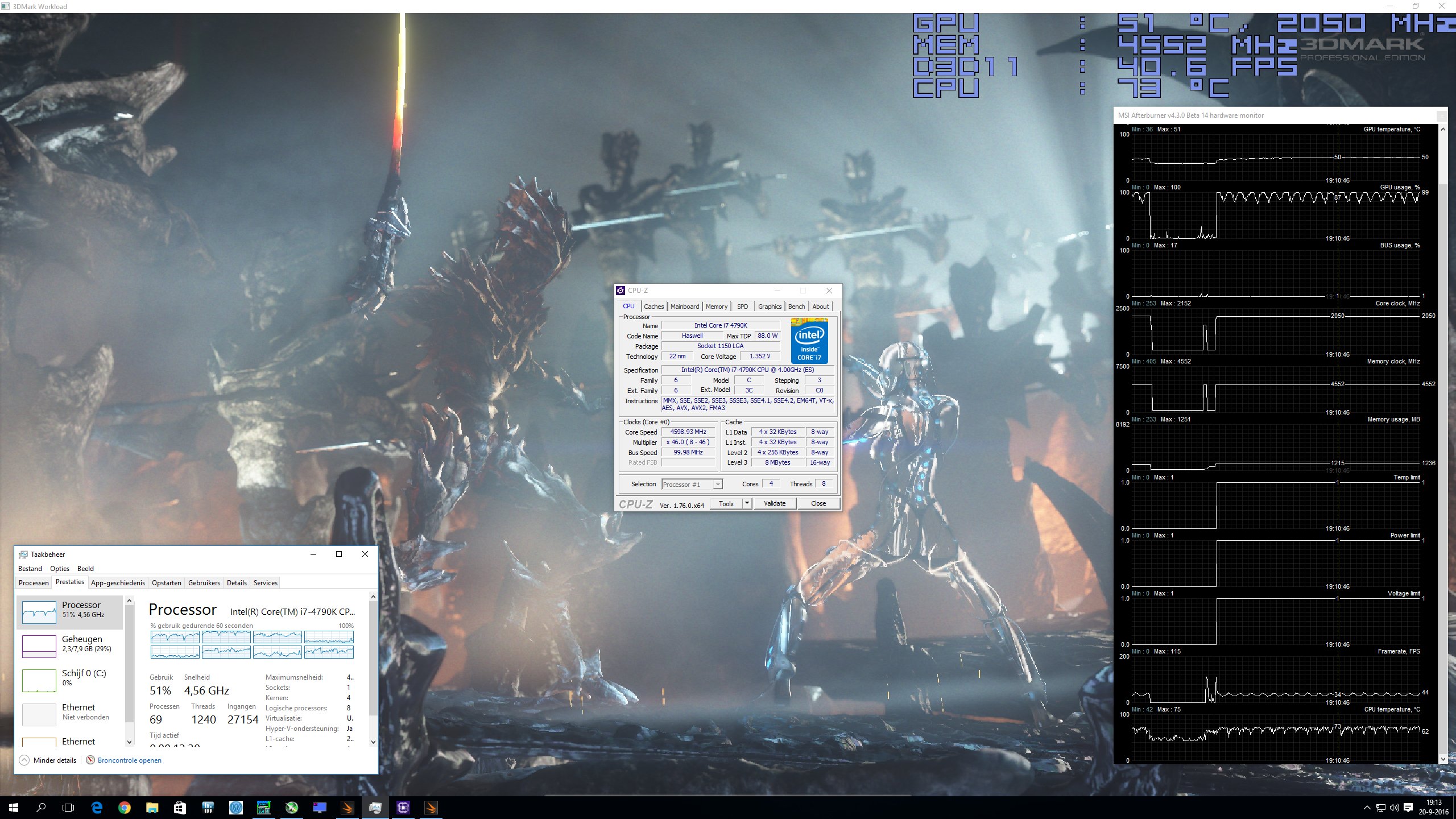The width and height of the screenshot is (1456, 819).
Task: Launch Microsoft Edge from taskbar
Action: pyautogui.click(x=97, y=808)
